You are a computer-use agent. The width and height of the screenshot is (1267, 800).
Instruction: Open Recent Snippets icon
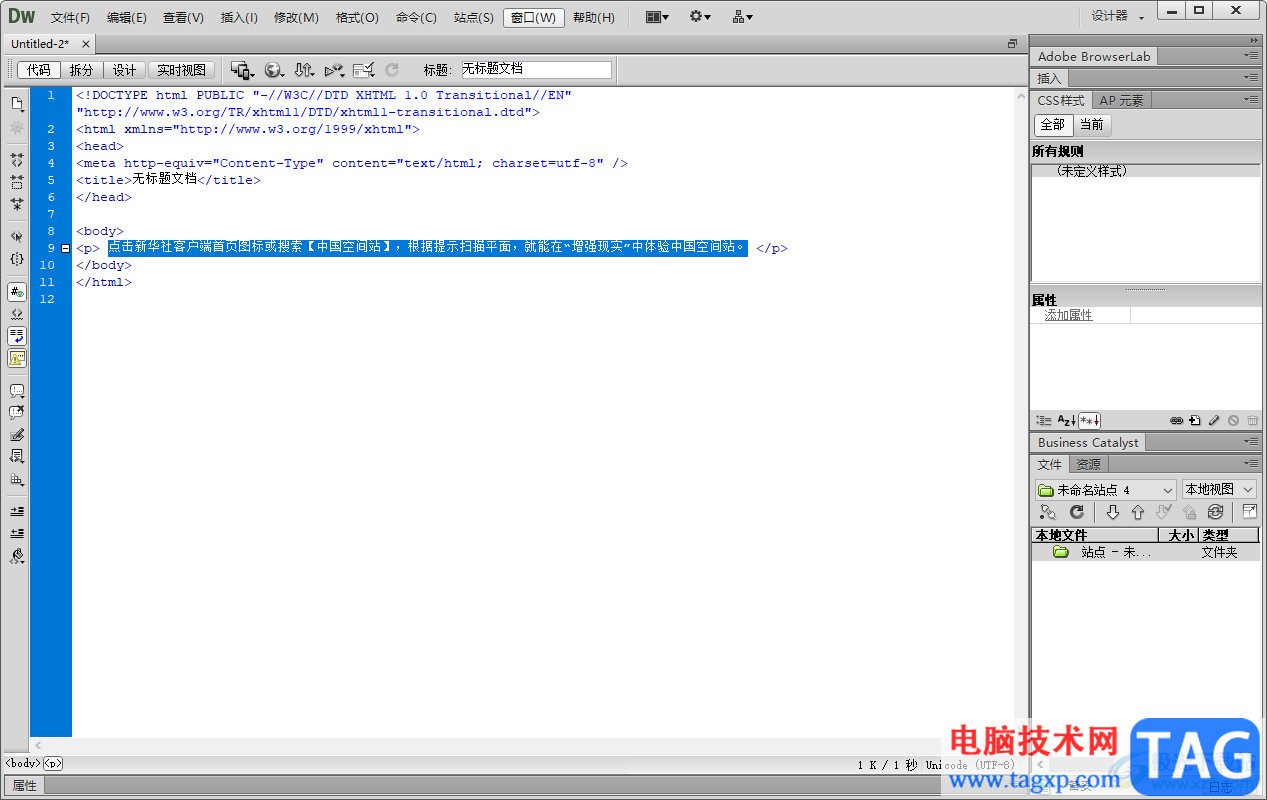coord(17,457)
